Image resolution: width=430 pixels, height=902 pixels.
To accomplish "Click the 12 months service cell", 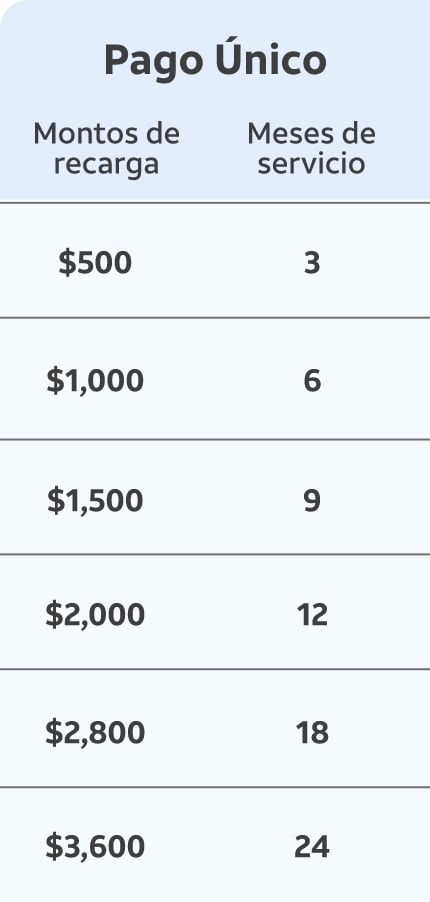I will [x=313, y=614].
